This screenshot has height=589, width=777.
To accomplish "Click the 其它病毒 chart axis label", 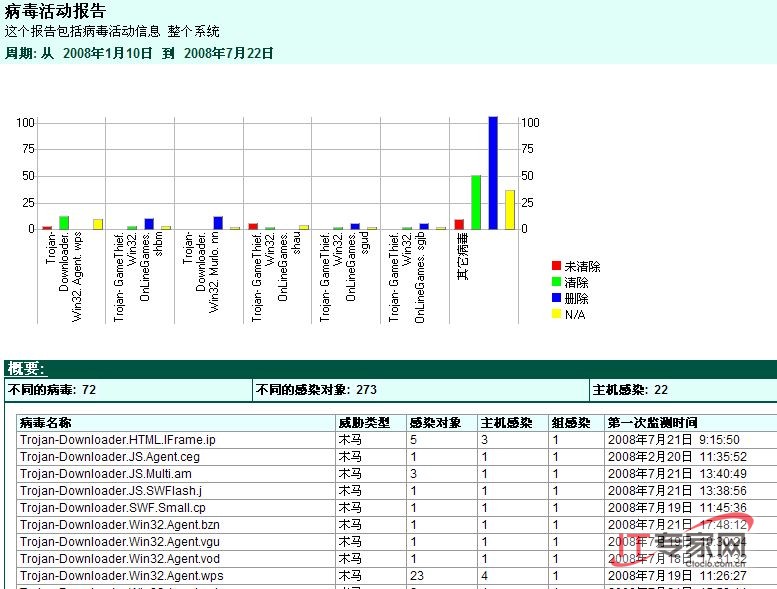I will [462, 257].
